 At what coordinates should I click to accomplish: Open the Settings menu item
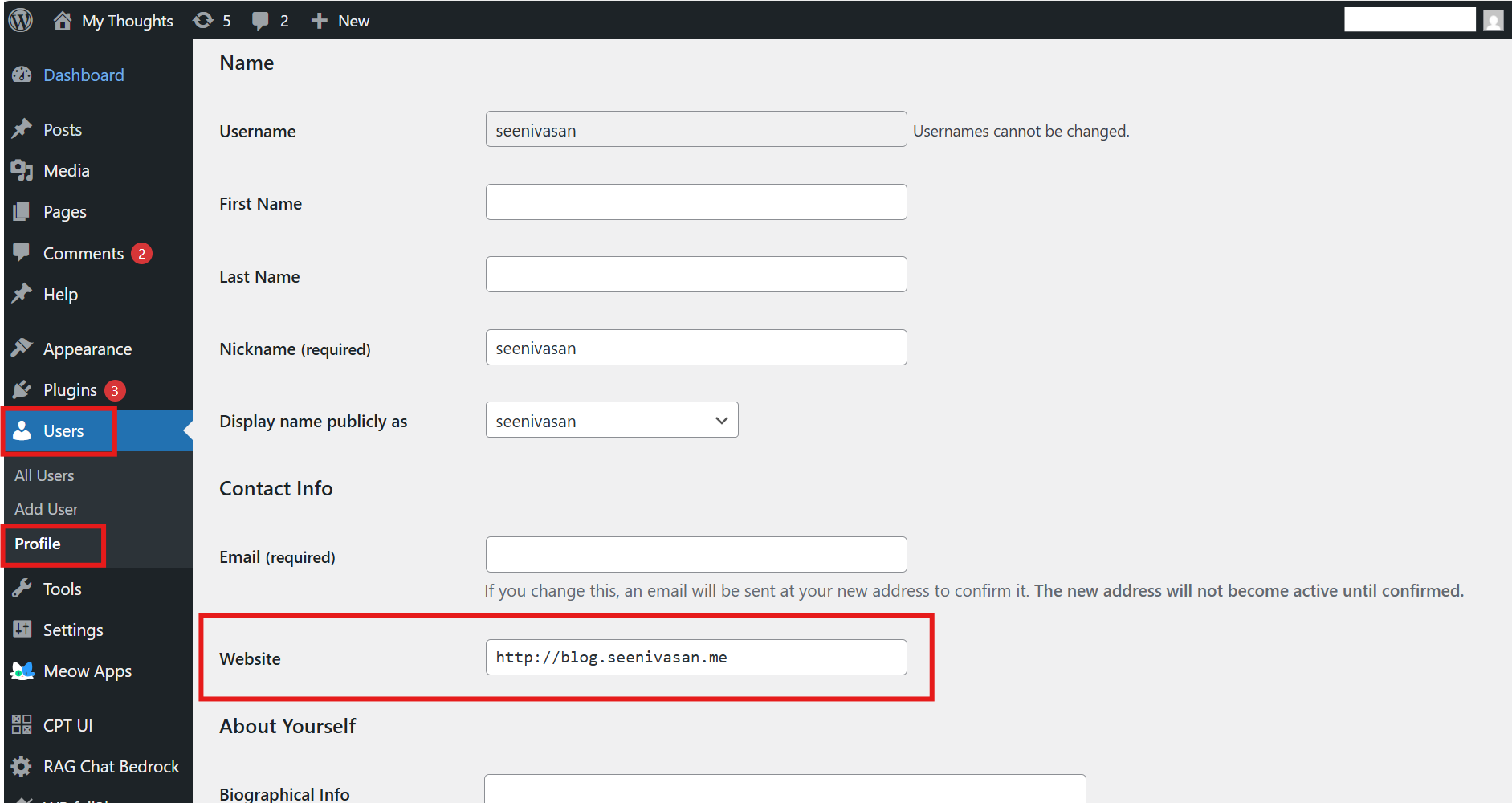pyautogui.click(x=73, y=630)
